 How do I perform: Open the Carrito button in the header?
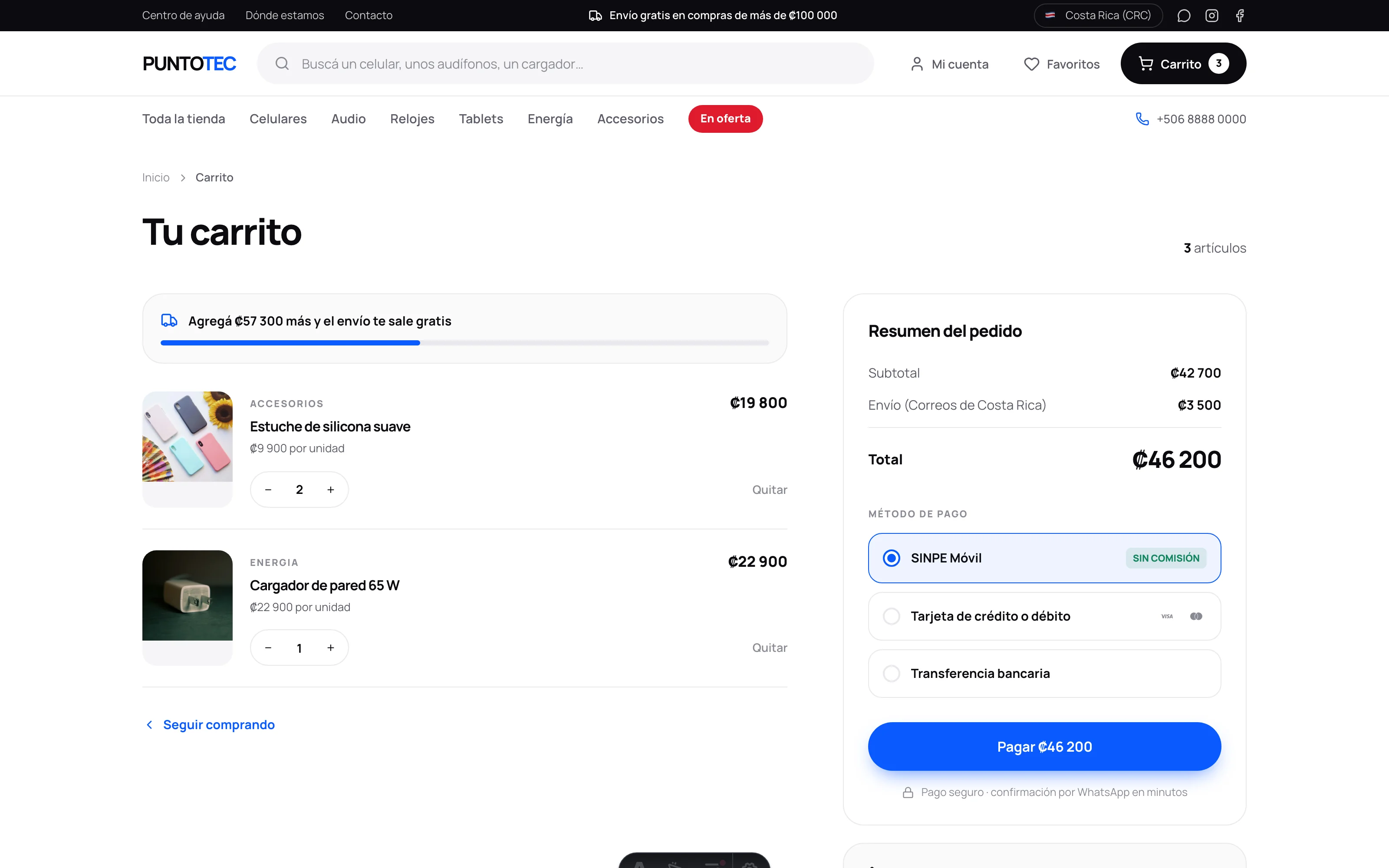coord(1183,64)
